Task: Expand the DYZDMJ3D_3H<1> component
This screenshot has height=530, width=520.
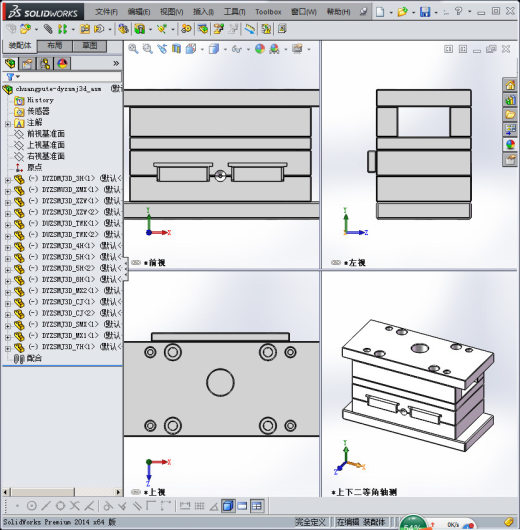Action: coord(8,180)
